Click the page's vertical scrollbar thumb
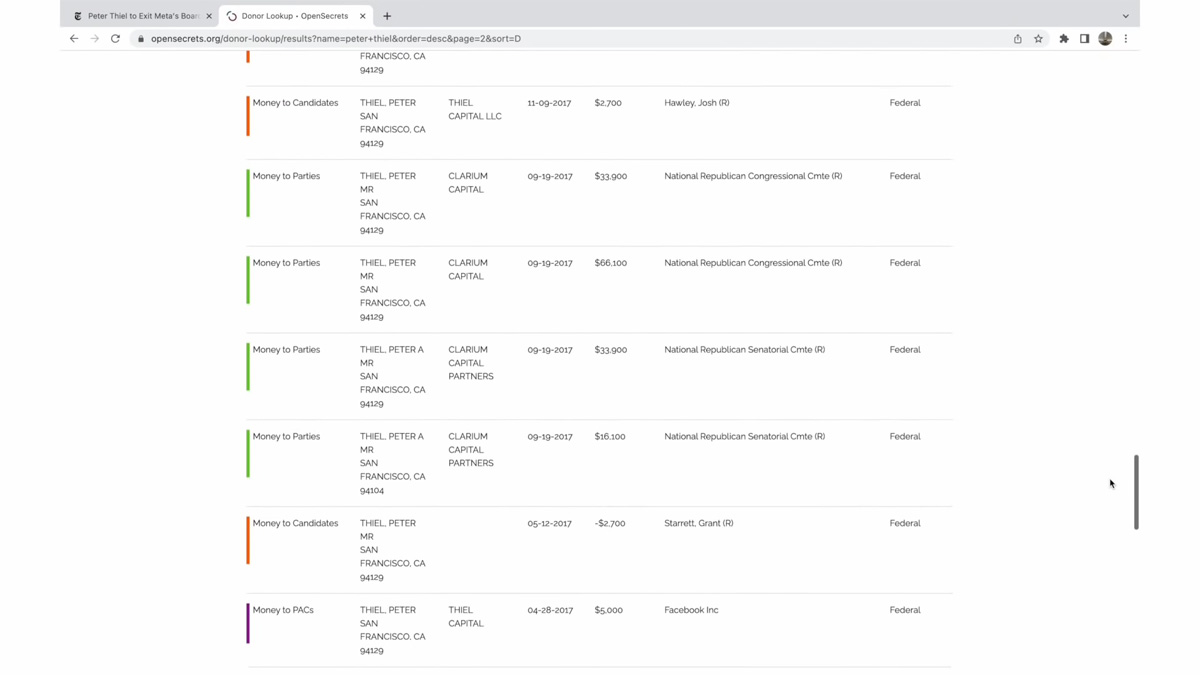The width and height of the screenshot is (1200, 675). (1136, 492)
